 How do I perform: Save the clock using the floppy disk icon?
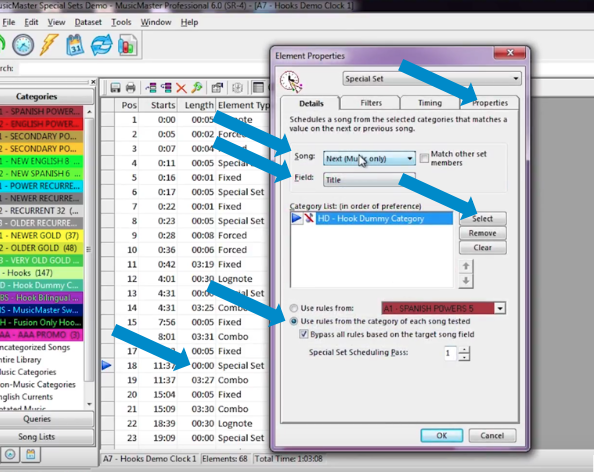click(x=115, y=88)
